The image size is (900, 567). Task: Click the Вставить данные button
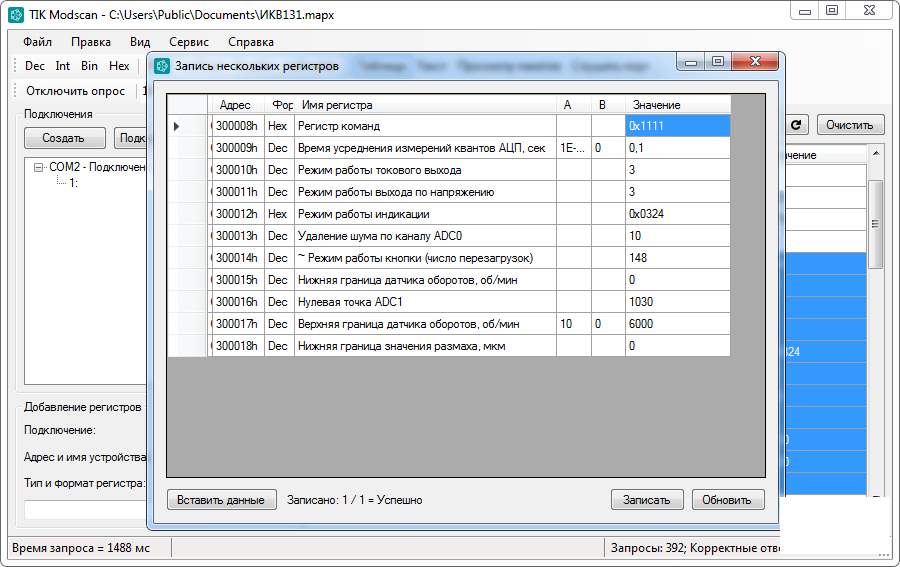click(221, 500)
